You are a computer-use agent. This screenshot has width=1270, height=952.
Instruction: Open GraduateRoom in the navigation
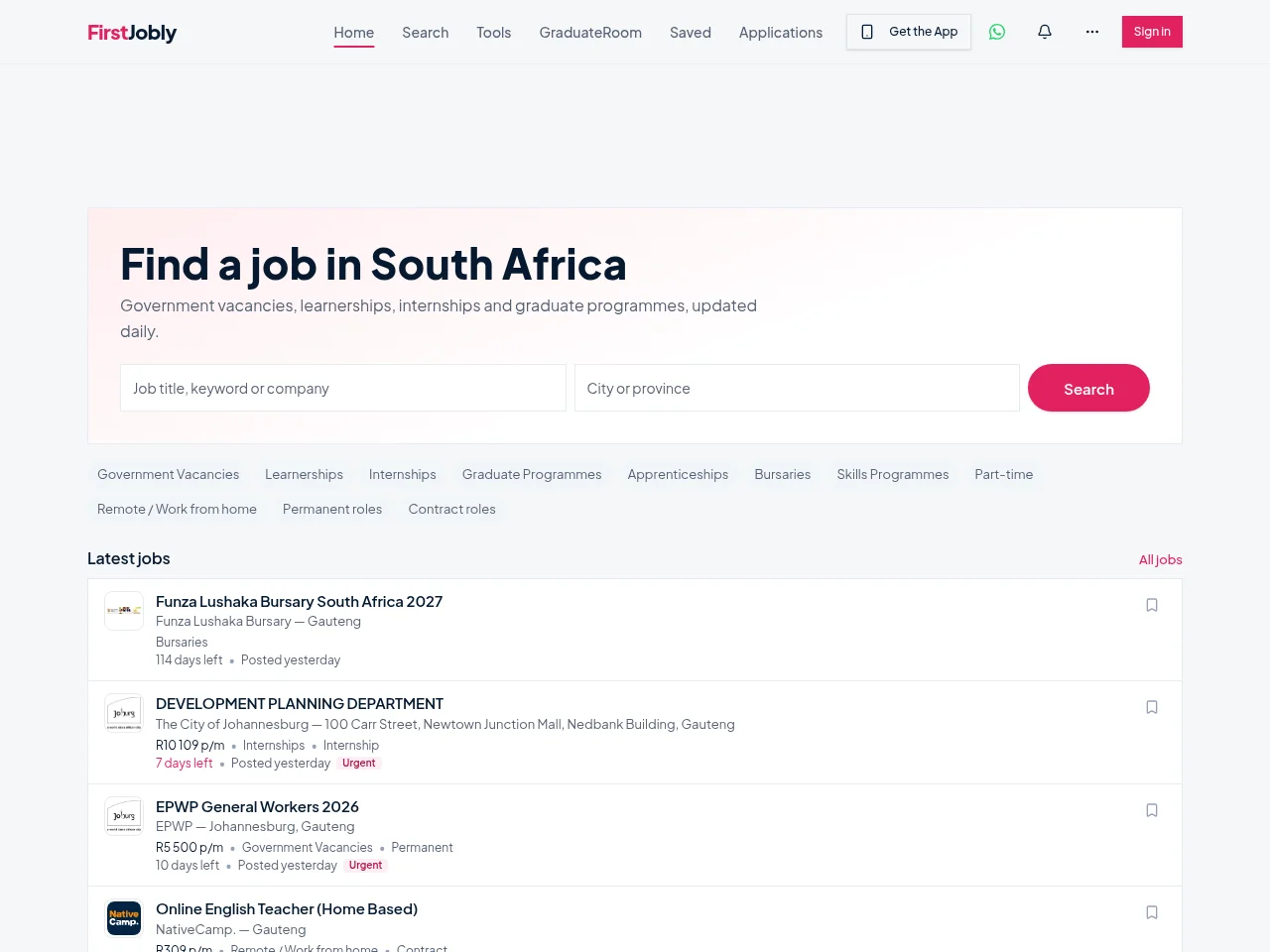[x=590, y=33]
